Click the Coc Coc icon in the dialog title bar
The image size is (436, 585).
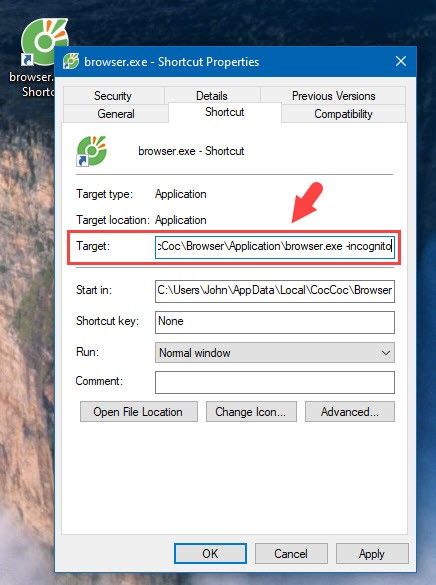71,62
